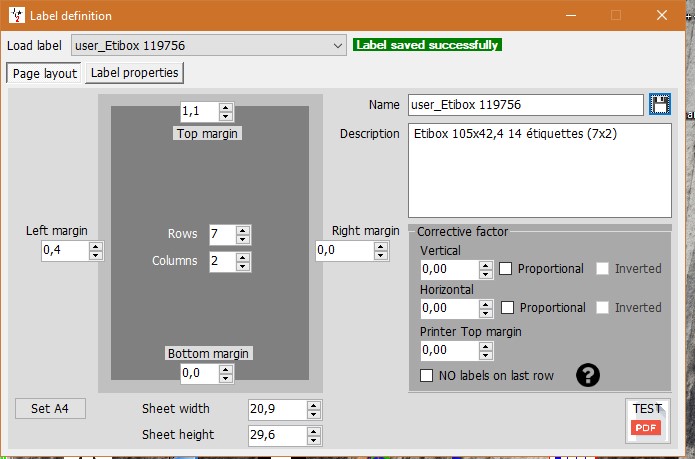The image size is (695, 459).
Task: Click into the Description text area
Action: coord(540,171)
